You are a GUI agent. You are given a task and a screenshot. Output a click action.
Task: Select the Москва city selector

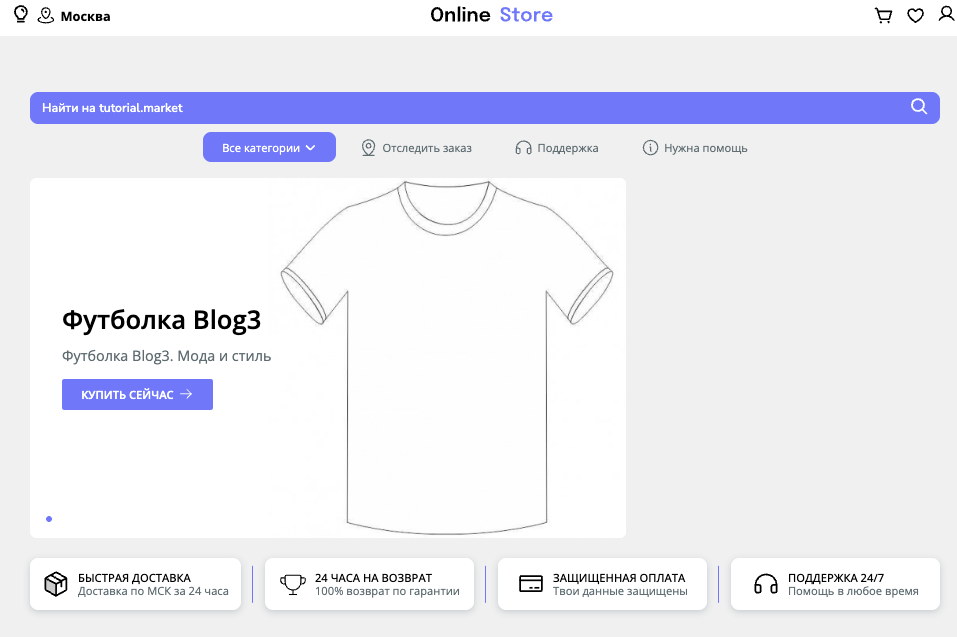tap(85, 16)
